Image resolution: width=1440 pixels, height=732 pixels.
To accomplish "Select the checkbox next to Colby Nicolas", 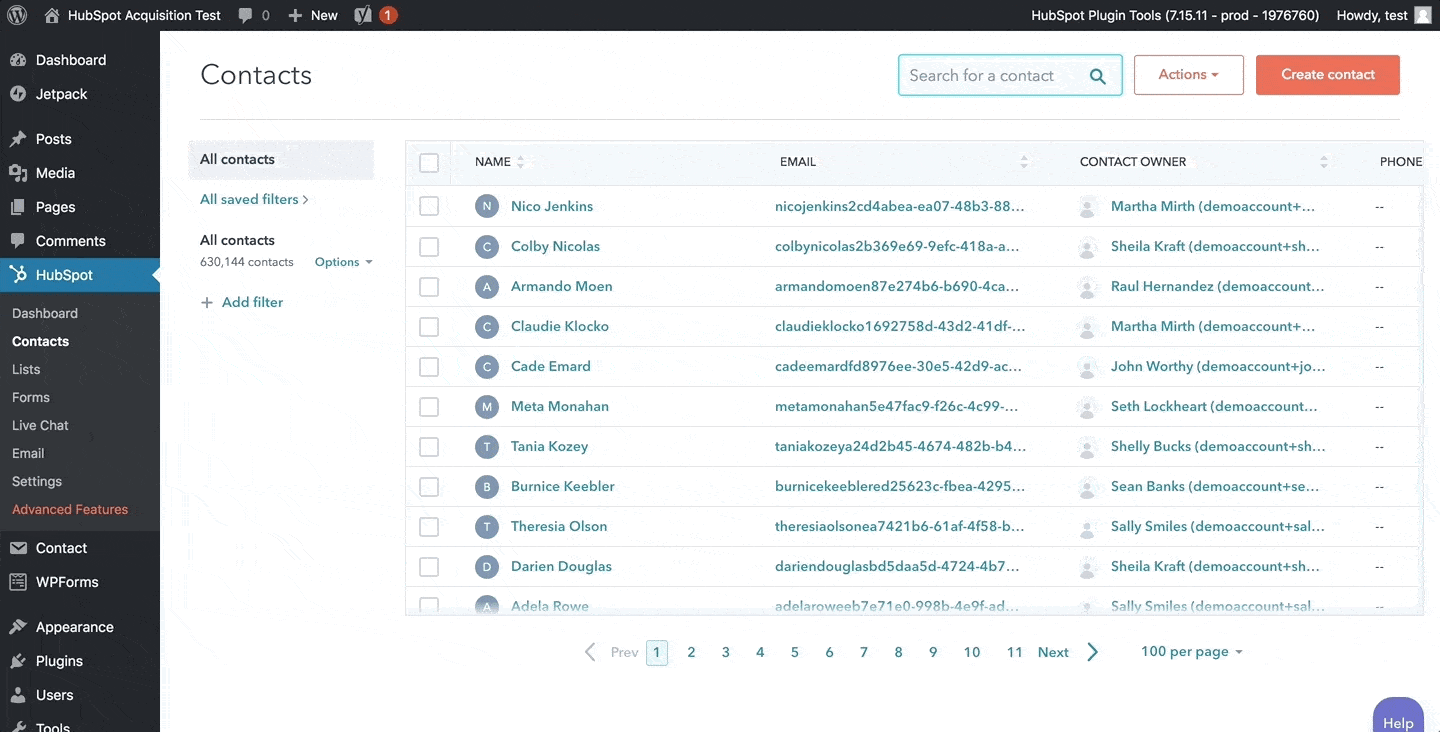I will pyautogui.click(x=429, y=246).
